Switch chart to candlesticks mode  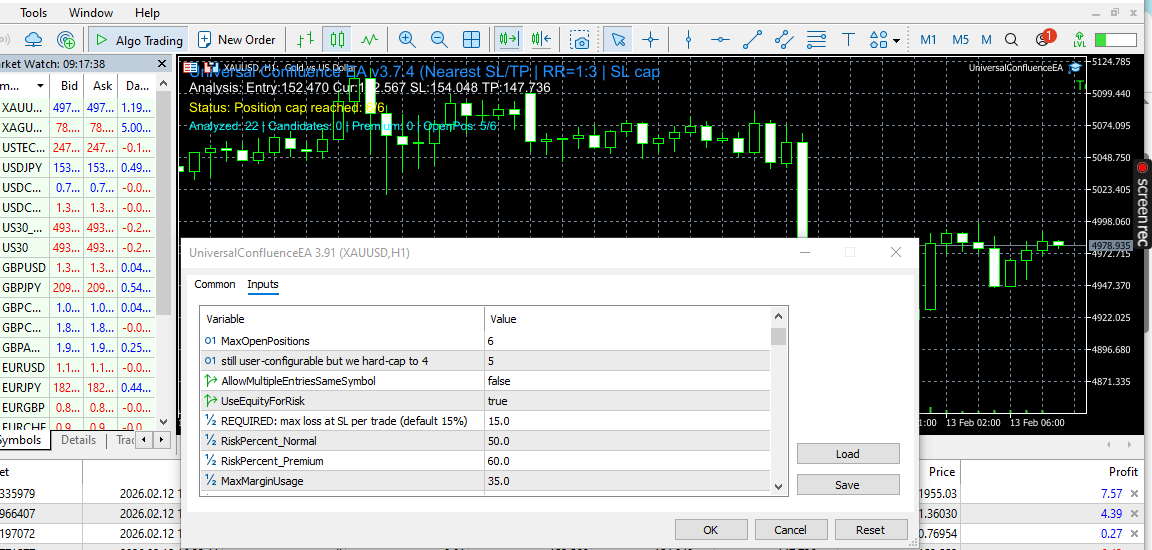337,39
